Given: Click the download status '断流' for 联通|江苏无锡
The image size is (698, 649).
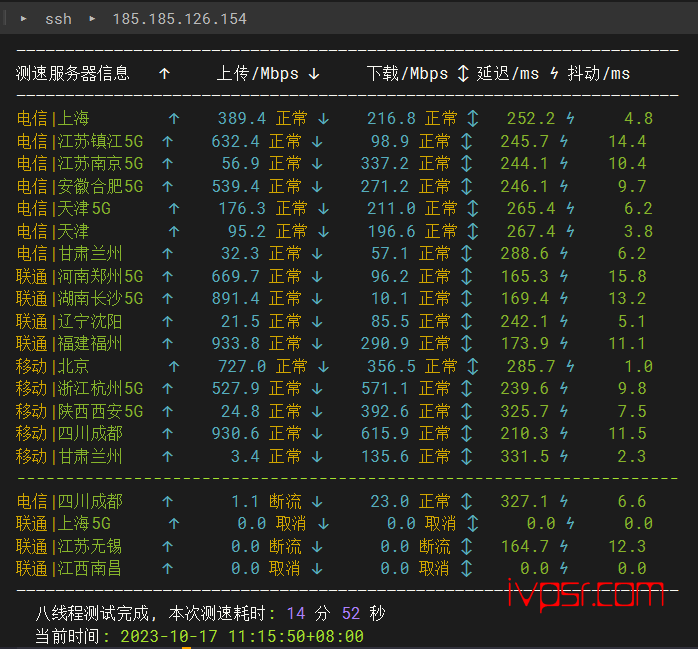Looking at the screenshot, I should coord(434,547).
